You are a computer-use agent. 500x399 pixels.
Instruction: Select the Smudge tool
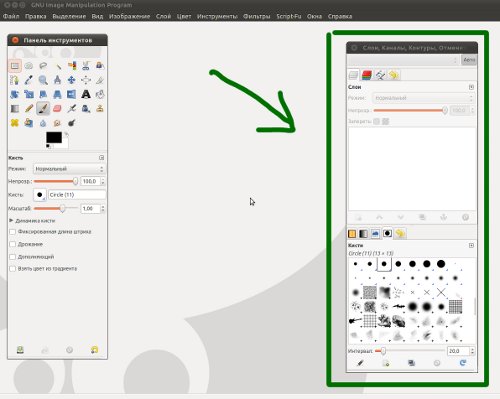(x=57, y=123)
